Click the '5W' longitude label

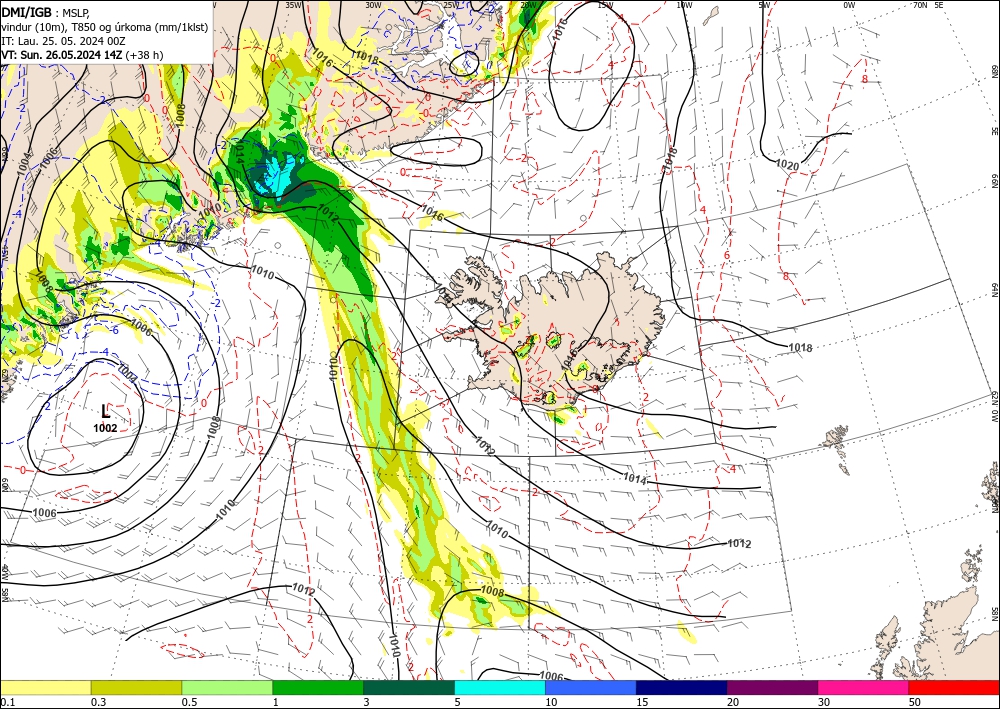765,5
